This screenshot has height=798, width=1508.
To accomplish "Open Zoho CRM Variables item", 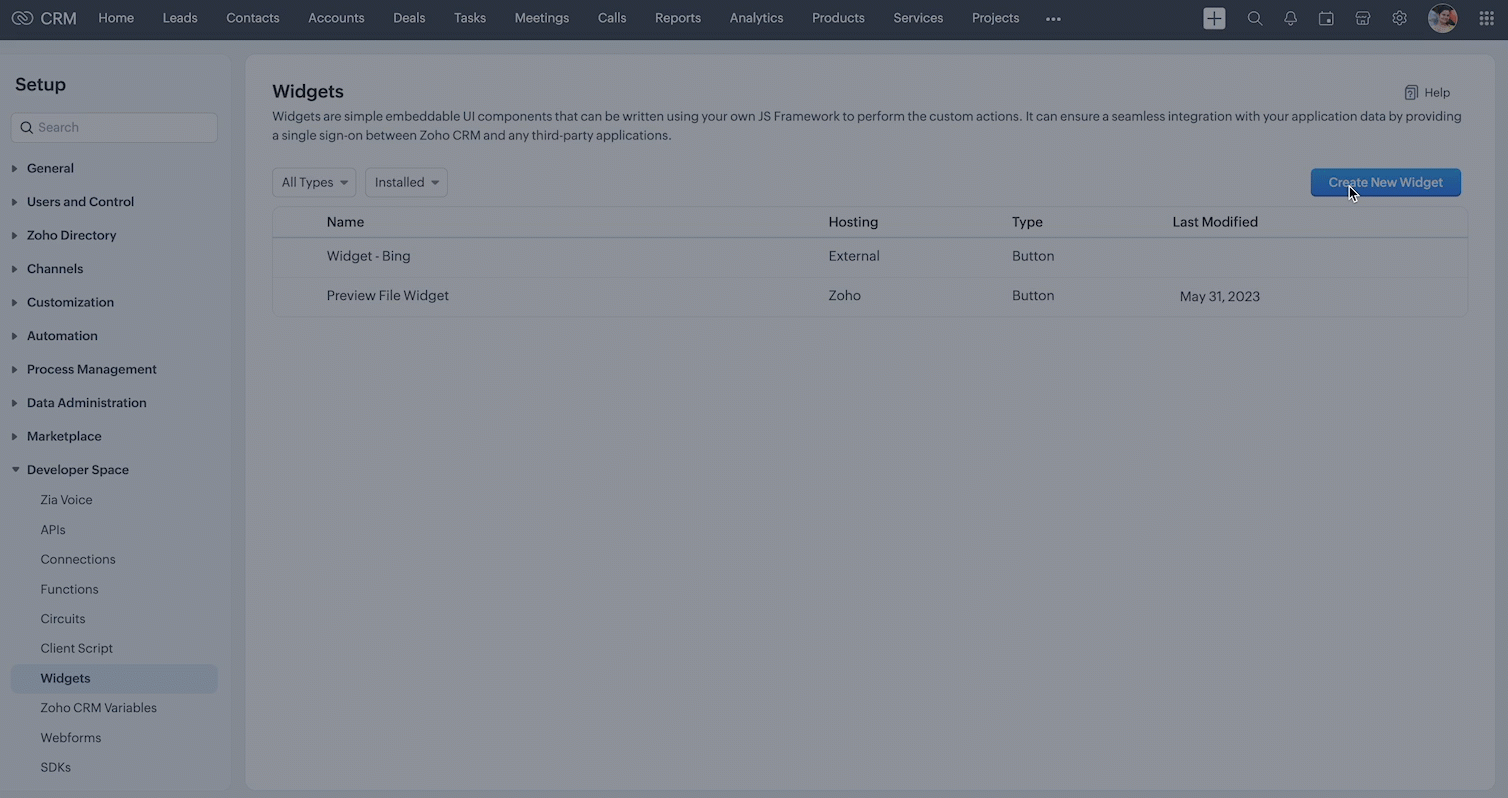I will pos(98,708).
